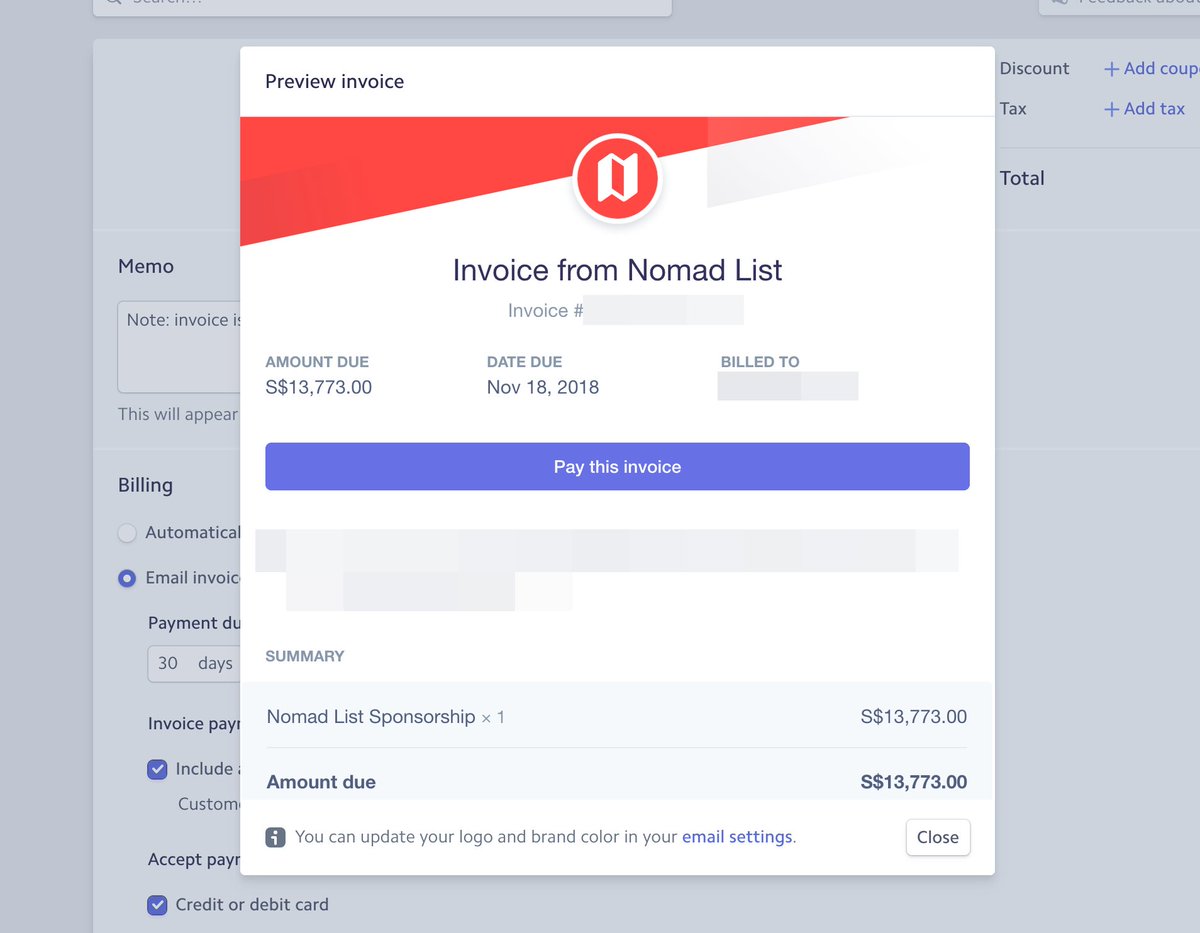Toggle the Credit or debit card checkbox
Image resolution: width=1200 pixels, height=933 pixels.
(157, 905)
